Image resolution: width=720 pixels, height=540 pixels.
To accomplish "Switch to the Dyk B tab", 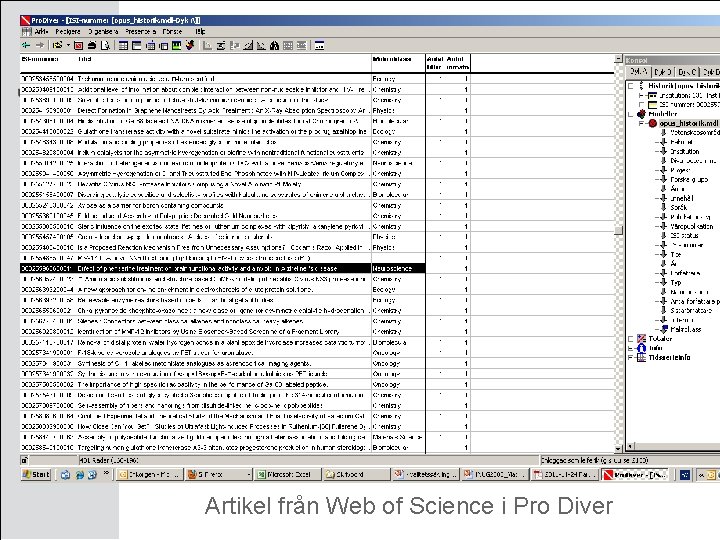I will (x=663, y=72).
